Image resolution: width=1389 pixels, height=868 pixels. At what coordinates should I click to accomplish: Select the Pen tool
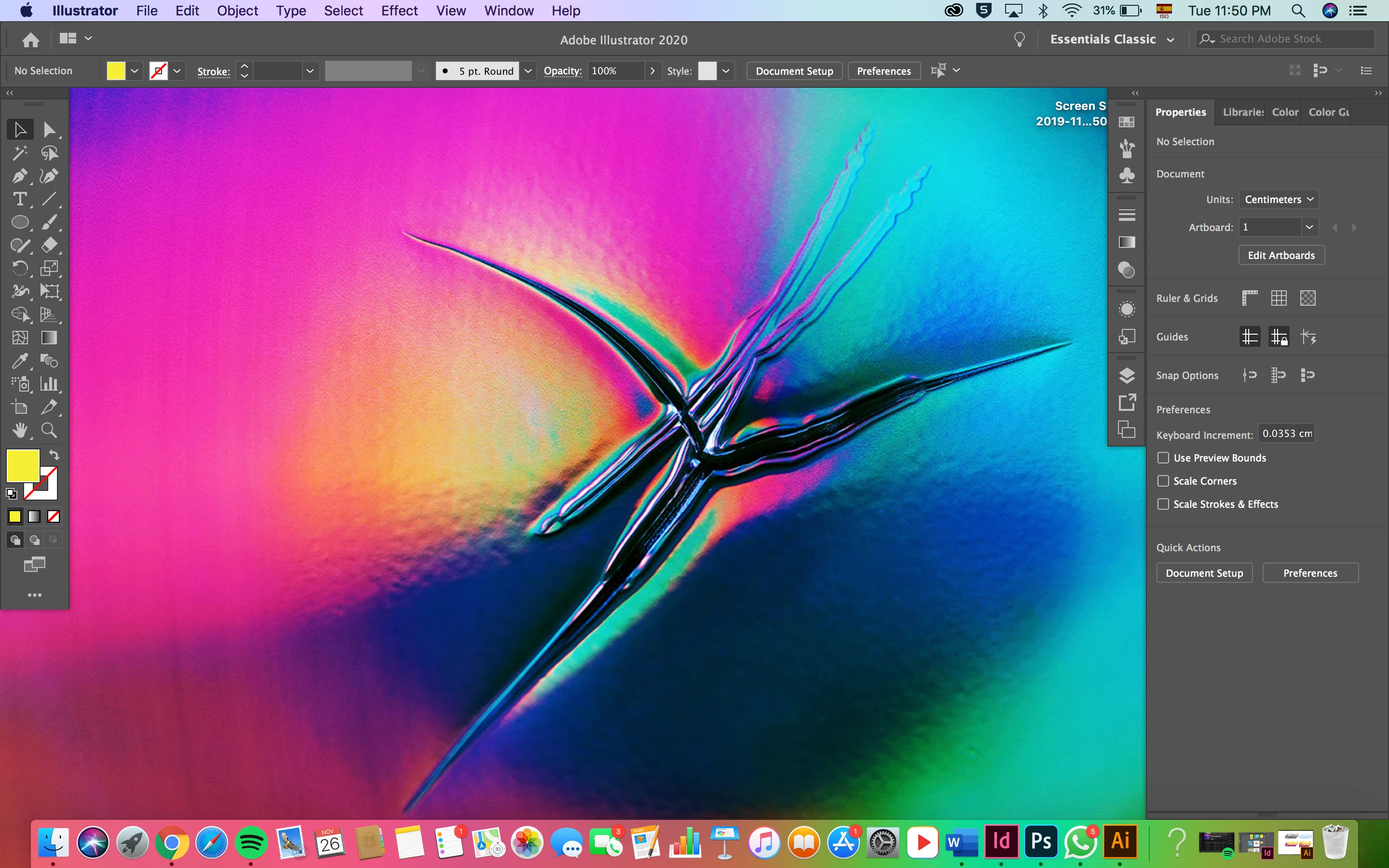click(x=19, y=176)
